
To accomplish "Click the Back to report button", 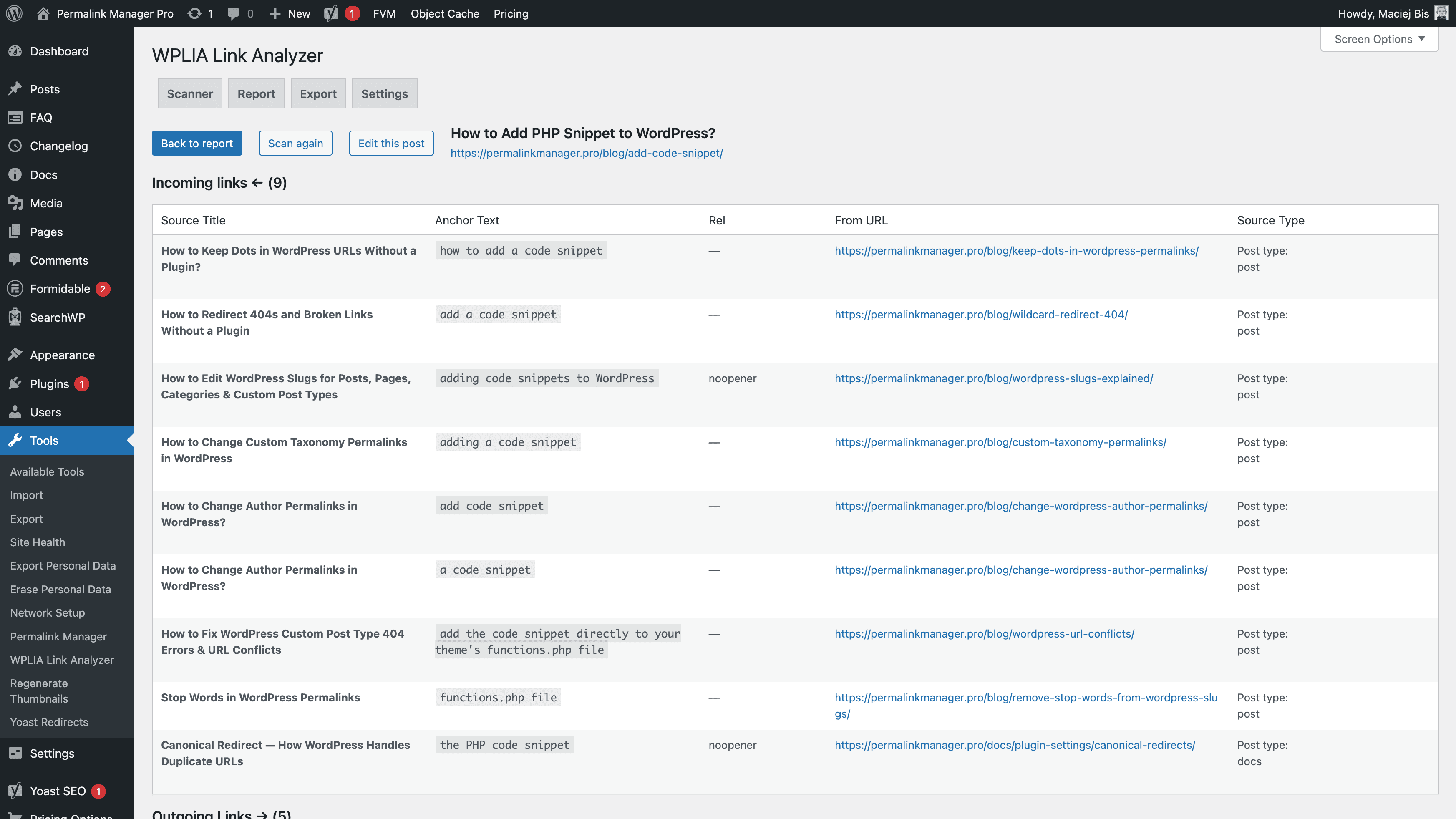I will pyautogui.click(x=196, y=143).
